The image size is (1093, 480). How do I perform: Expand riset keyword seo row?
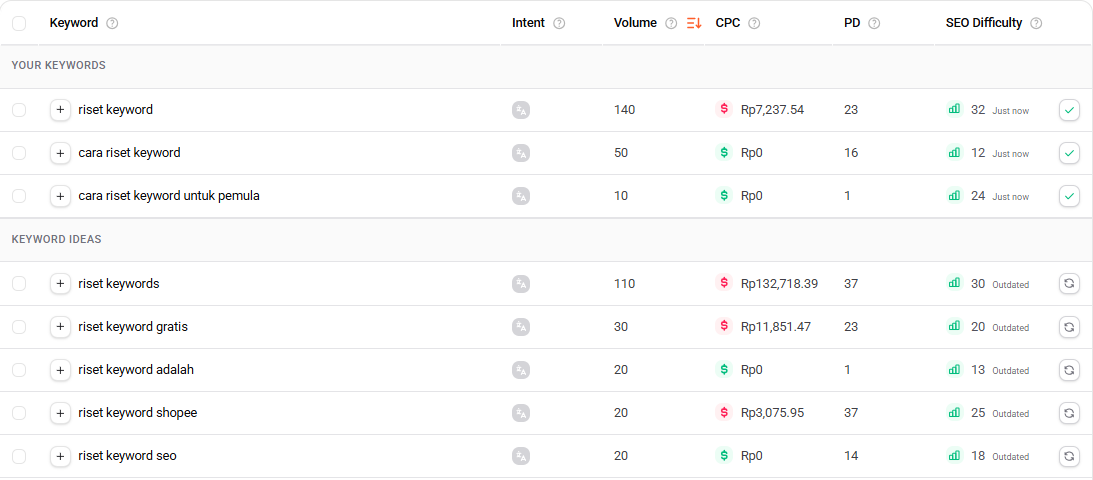pyautogui.click(x=61, y=456)
